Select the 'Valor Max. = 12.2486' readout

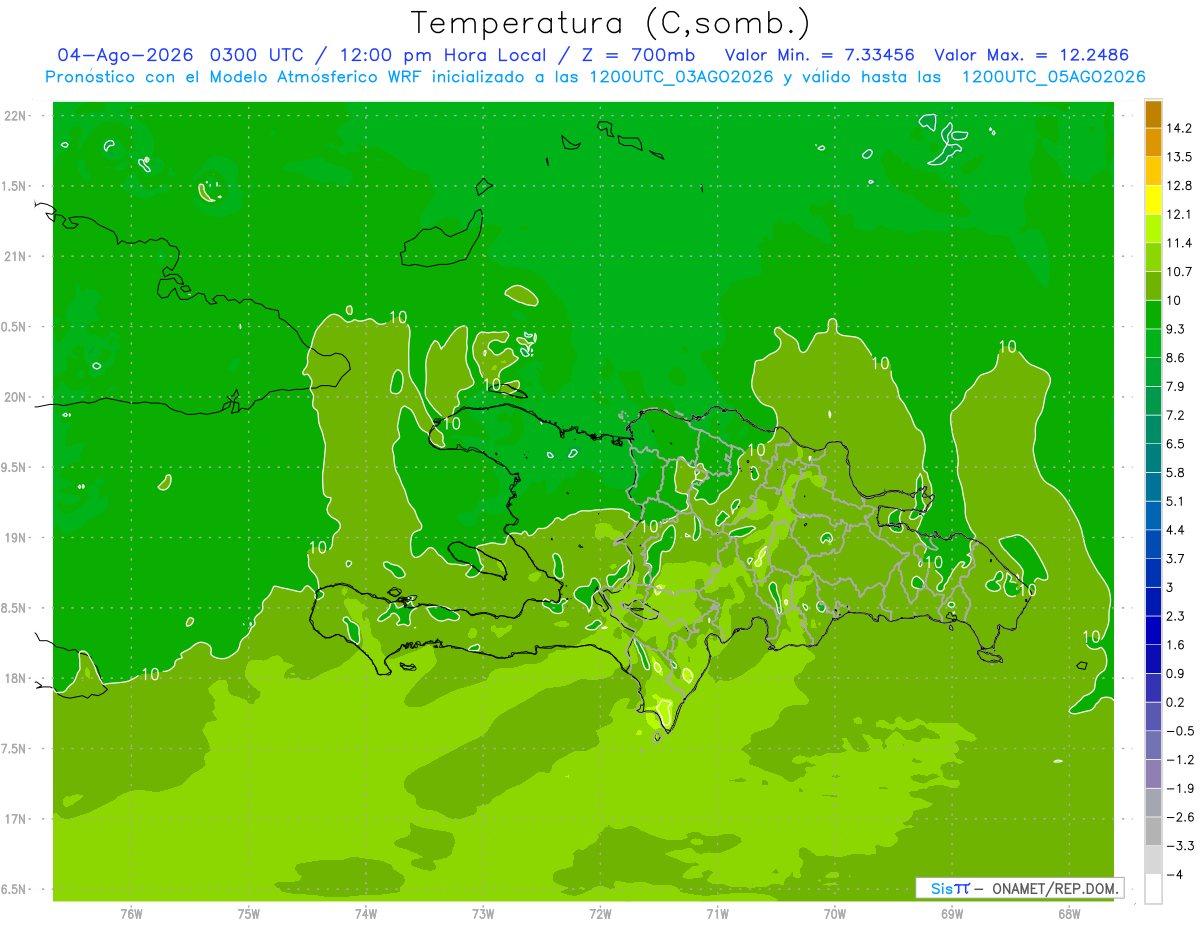(x=1031, y=55)
